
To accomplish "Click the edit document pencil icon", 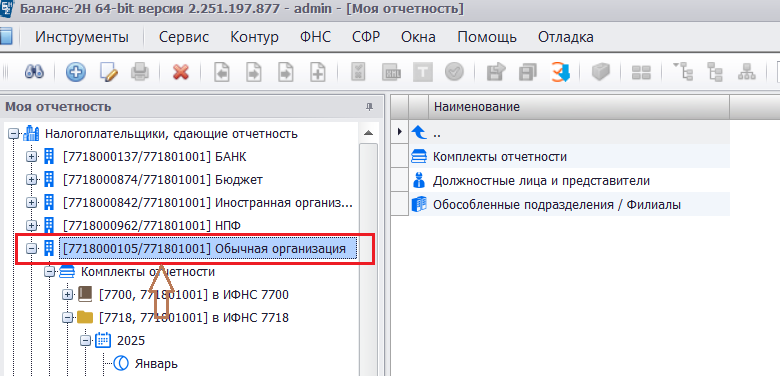I will click(x=108, y=73).
